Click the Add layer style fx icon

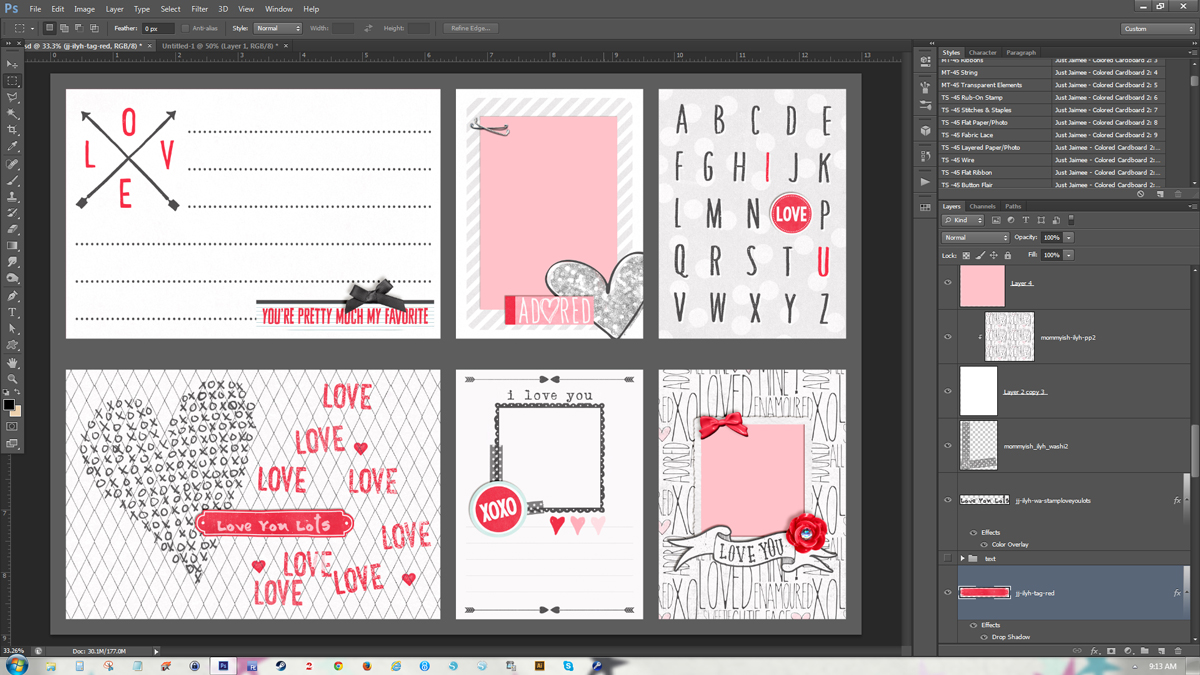(1095, 651)
